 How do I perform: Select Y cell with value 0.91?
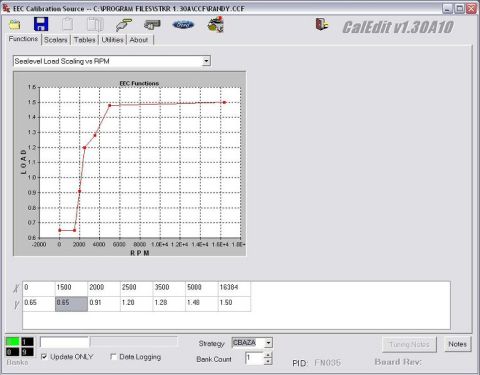[x=104, y=304]
